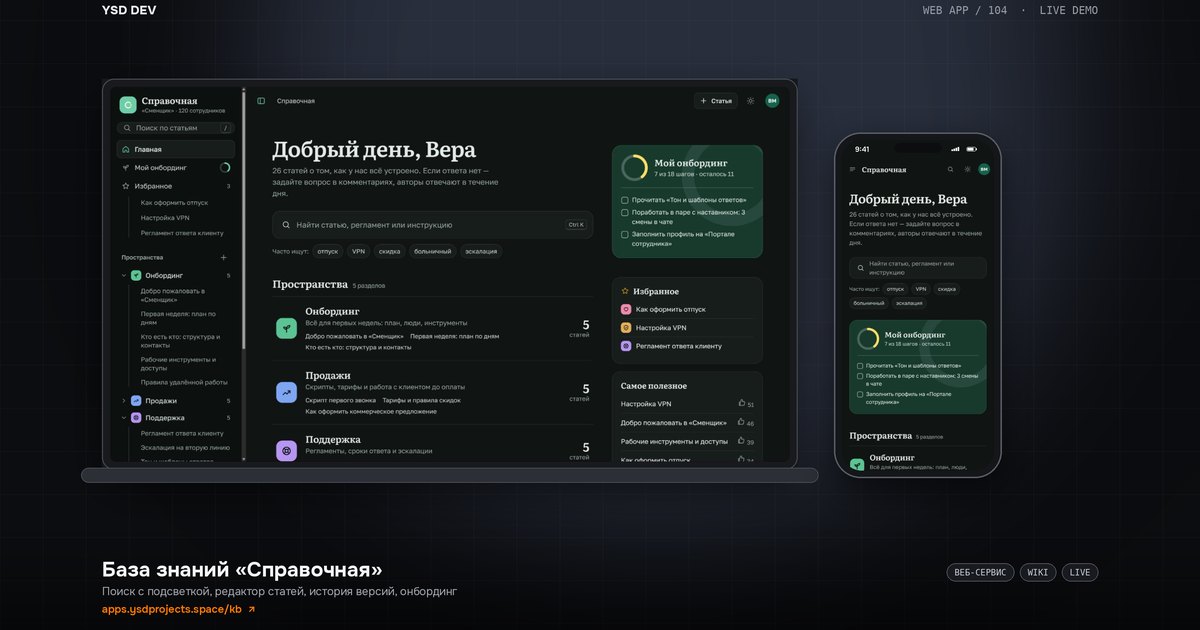This screenshot has width=1200, height=630.
Task: Tap the sun theme icon on the phone
Action: 967,170
